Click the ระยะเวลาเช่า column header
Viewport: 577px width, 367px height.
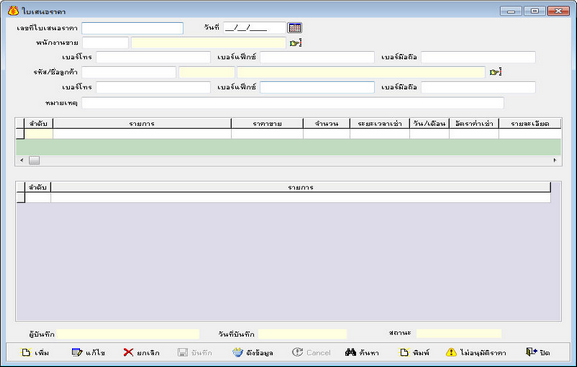380,123
